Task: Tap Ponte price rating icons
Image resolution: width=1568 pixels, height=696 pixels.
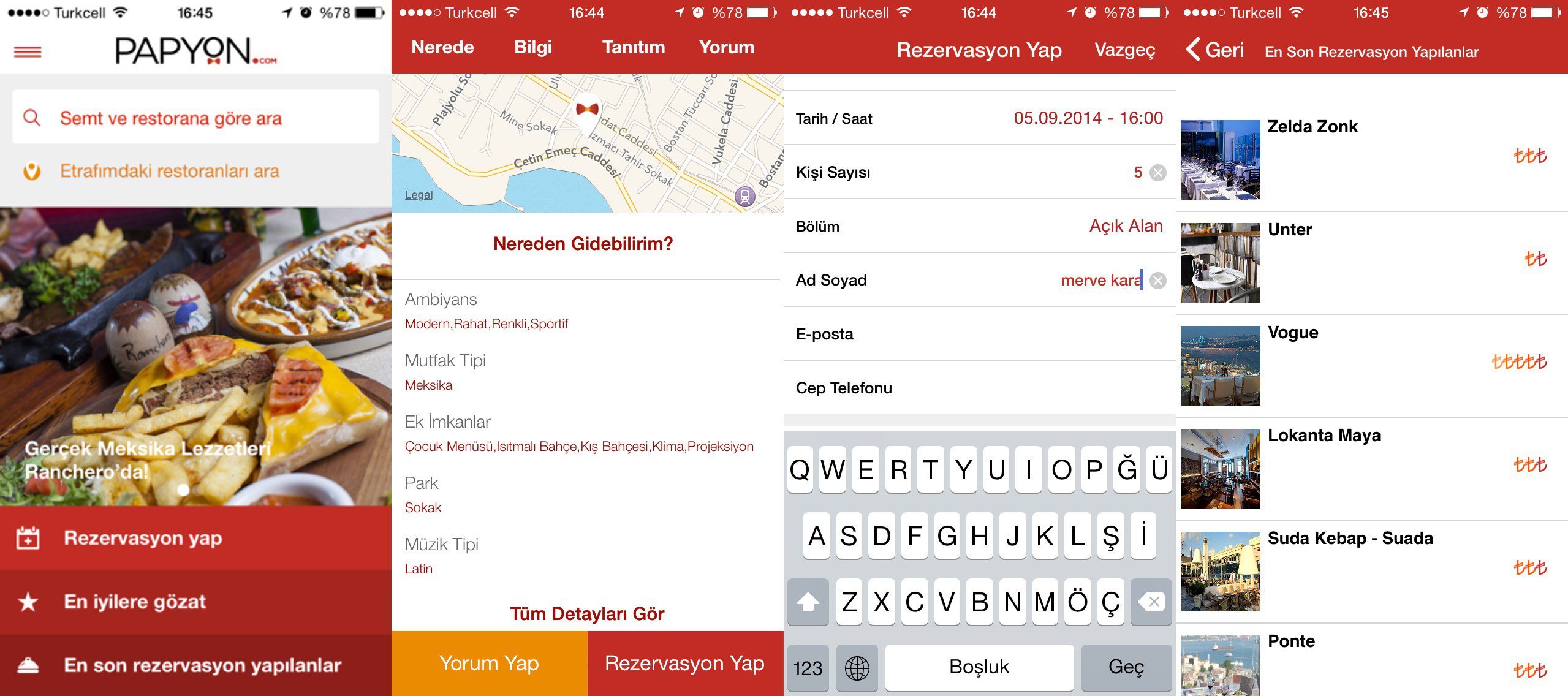Action: click(x=1530, y=670)
